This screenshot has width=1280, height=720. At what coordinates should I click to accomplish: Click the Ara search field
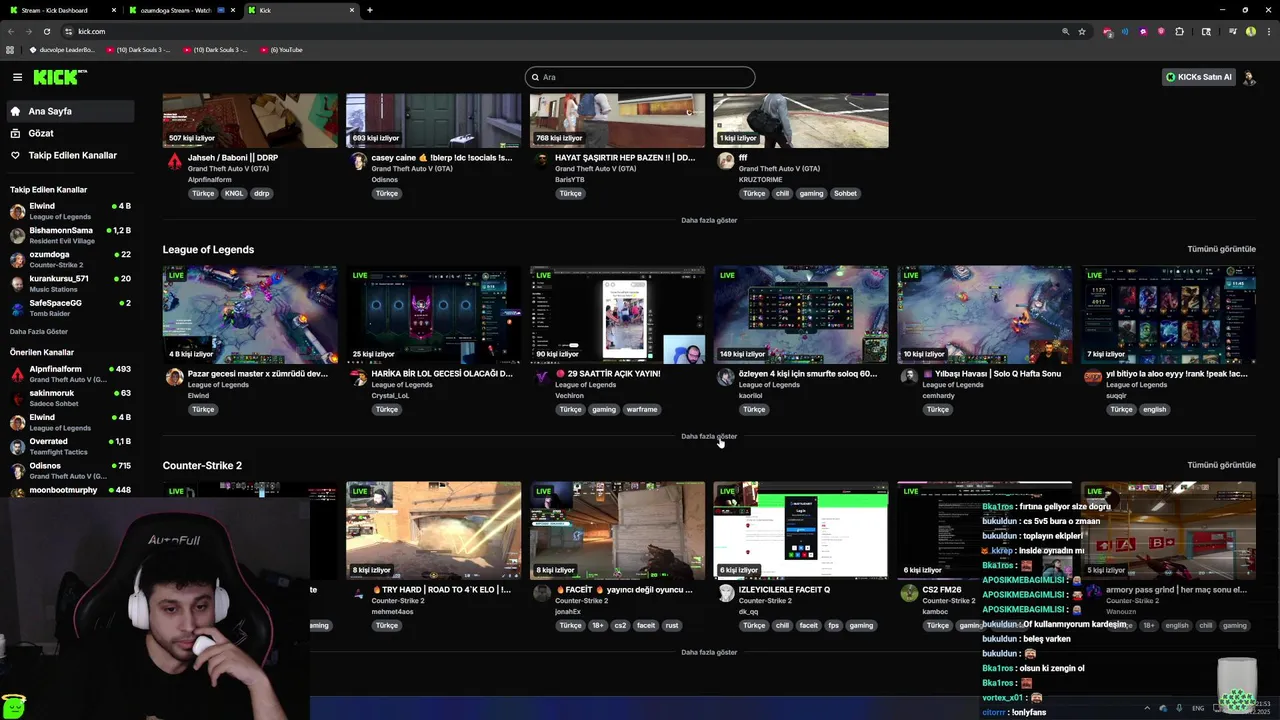640,77
